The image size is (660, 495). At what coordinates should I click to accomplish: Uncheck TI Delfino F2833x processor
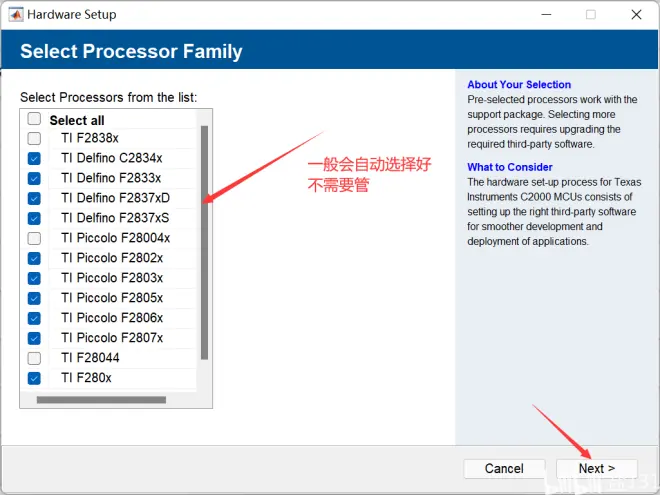[34, 178]
